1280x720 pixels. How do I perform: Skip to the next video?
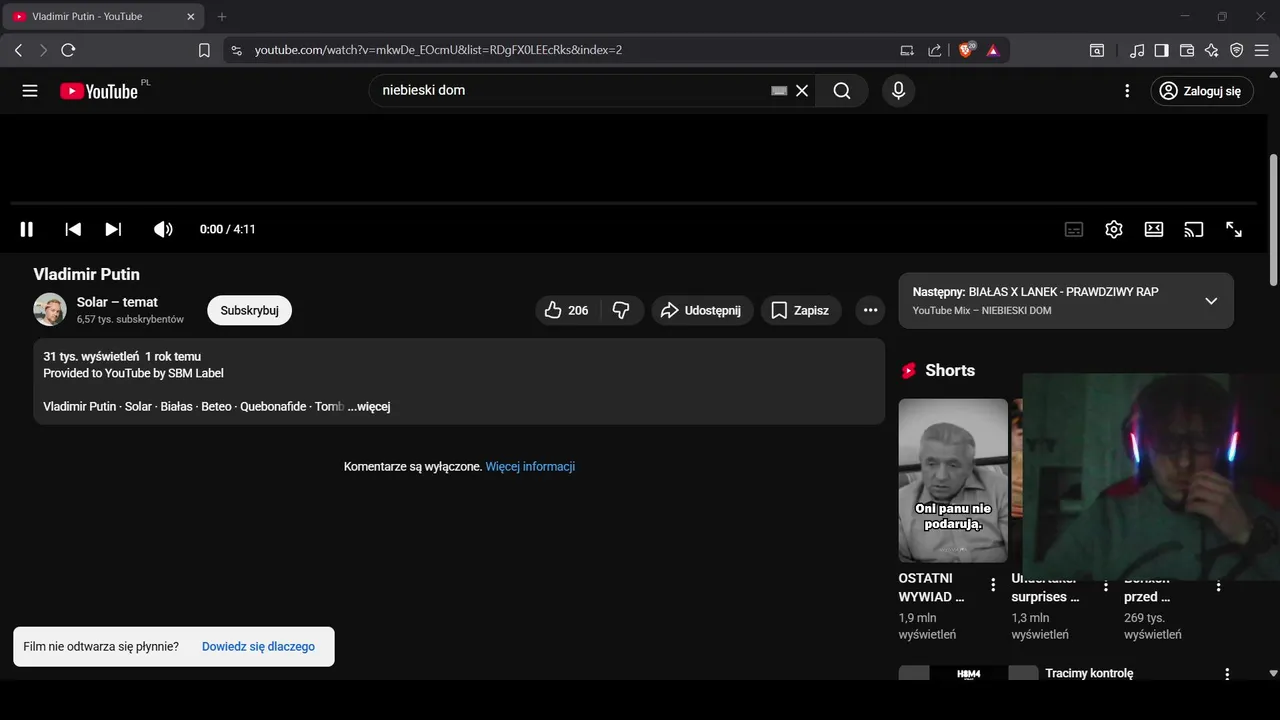(x=113, y=229)
